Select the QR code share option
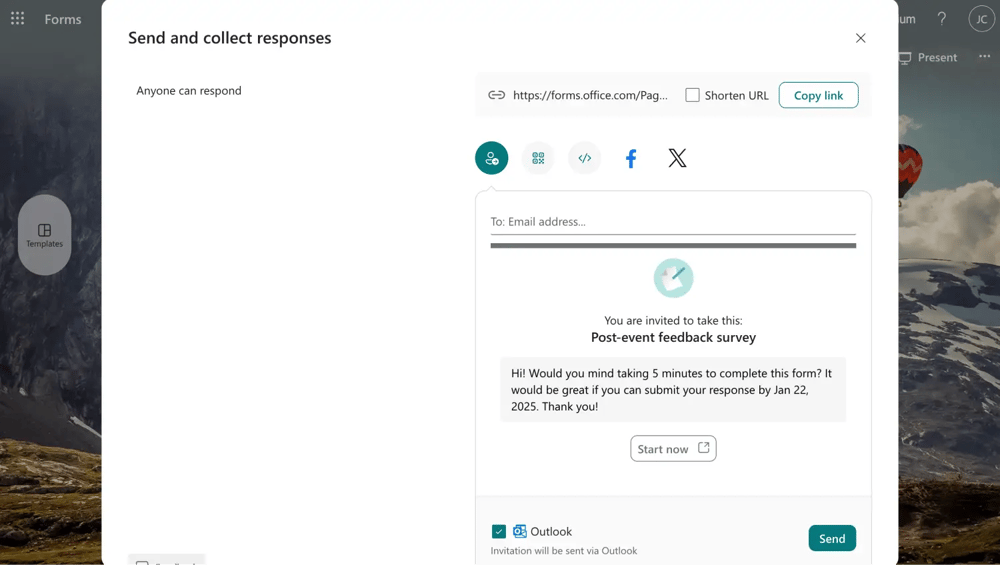The width and height of the screenshot is (1000, 565). point(538,158)
